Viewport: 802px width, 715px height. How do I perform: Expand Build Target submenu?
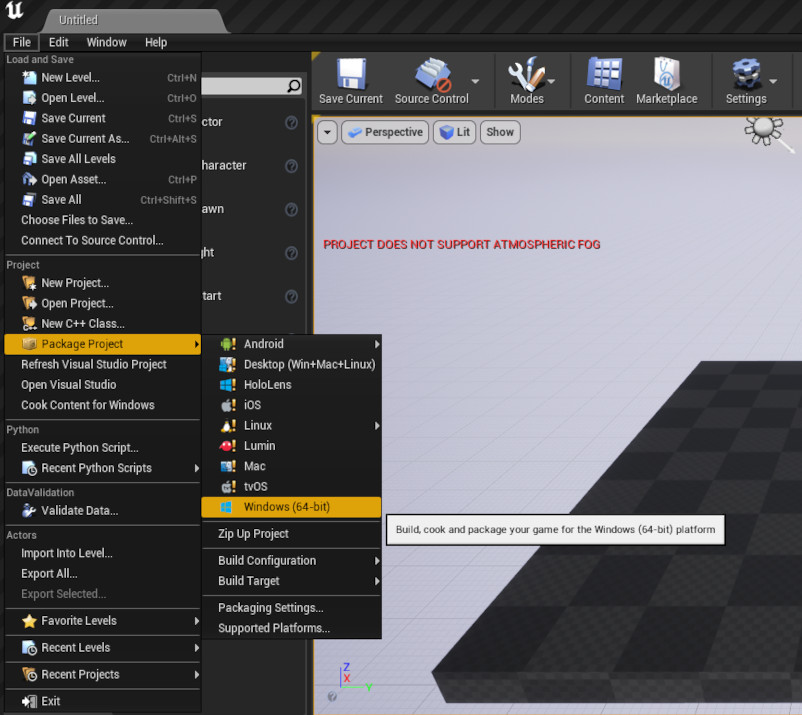tap(377, 581)
